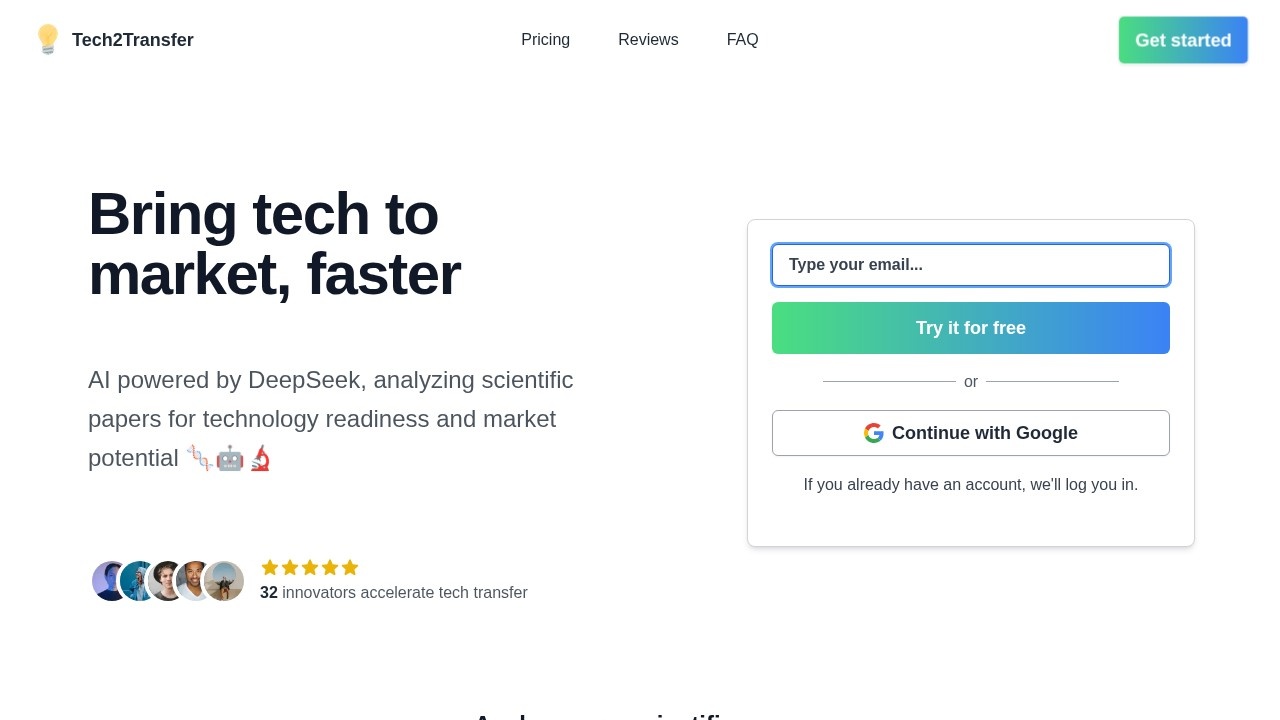Image resolution: width=1280 pixels, height=720 pixels.
Task: Click the microscope emoji in the tagline
Action: 260,459
